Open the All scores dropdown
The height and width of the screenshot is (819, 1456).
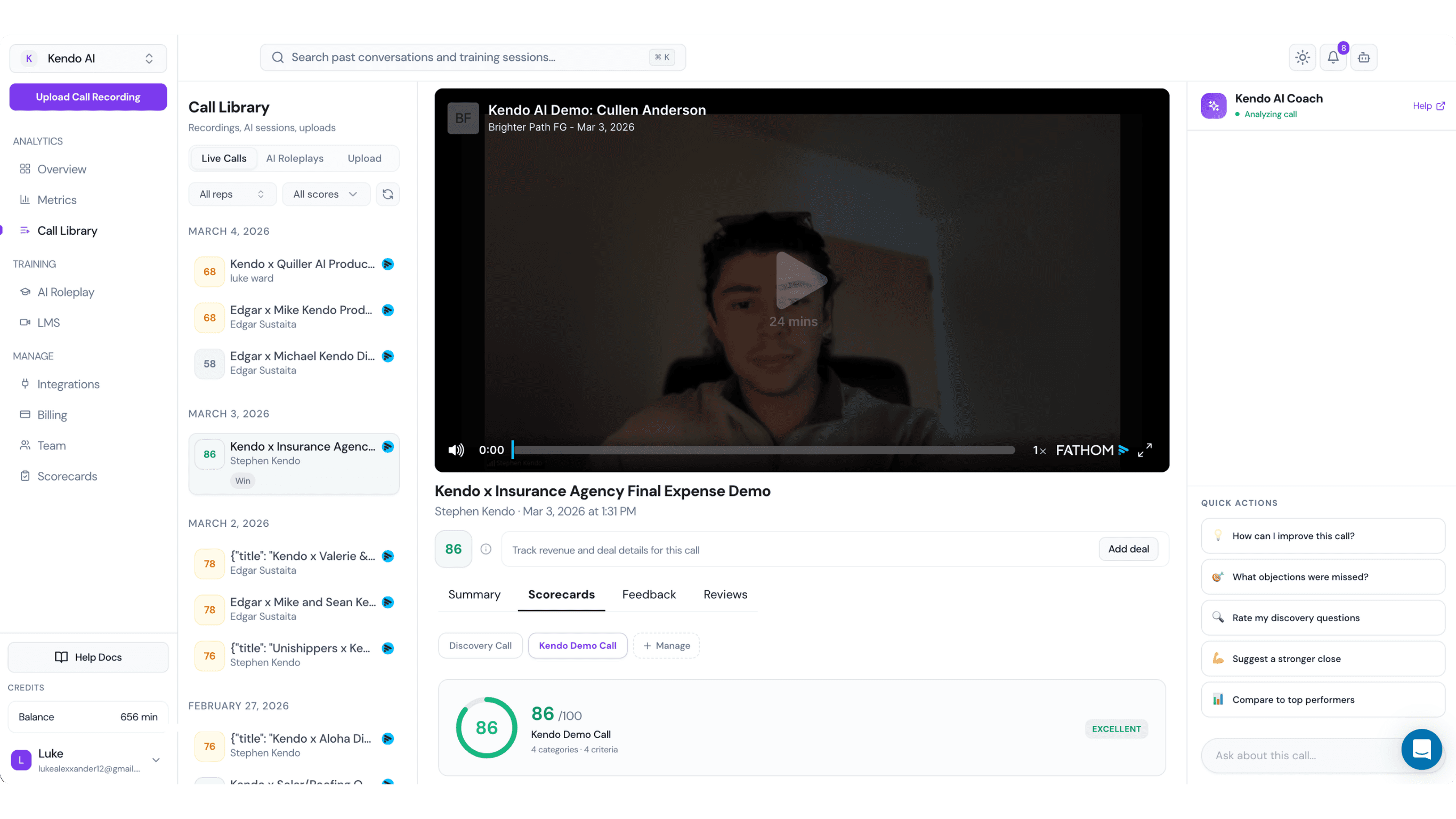(x=326, y=194)
